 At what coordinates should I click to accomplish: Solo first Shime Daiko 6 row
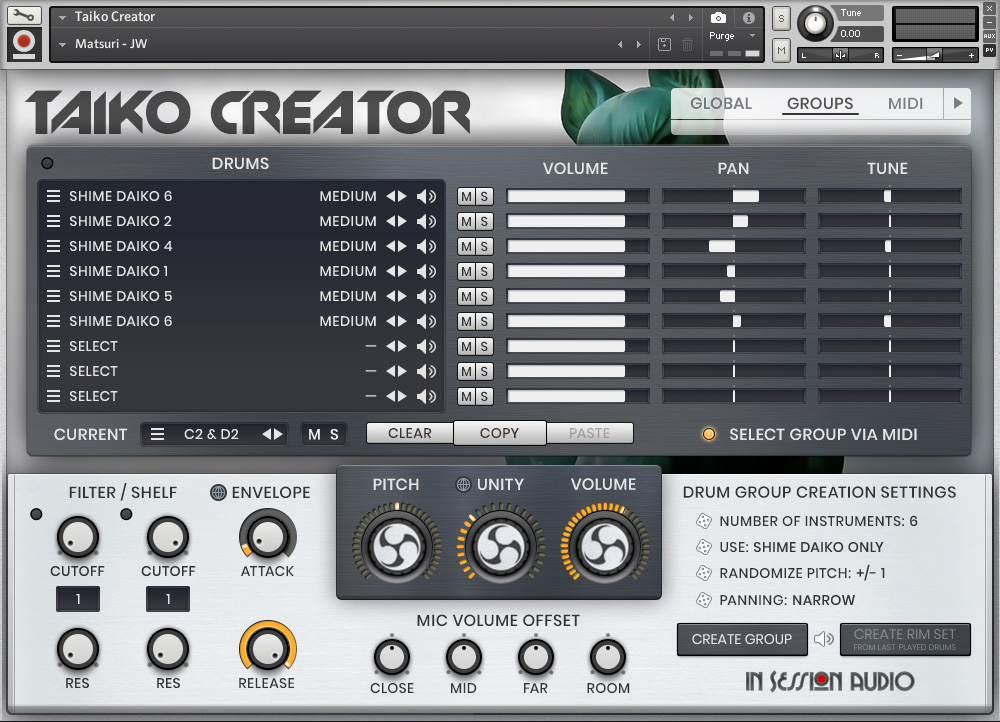[485, 196]
